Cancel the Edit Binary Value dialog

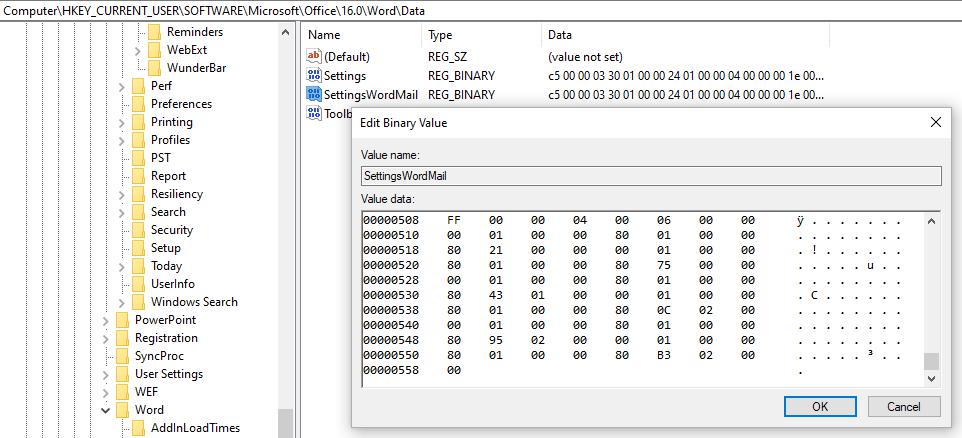[x=902, y=406]
